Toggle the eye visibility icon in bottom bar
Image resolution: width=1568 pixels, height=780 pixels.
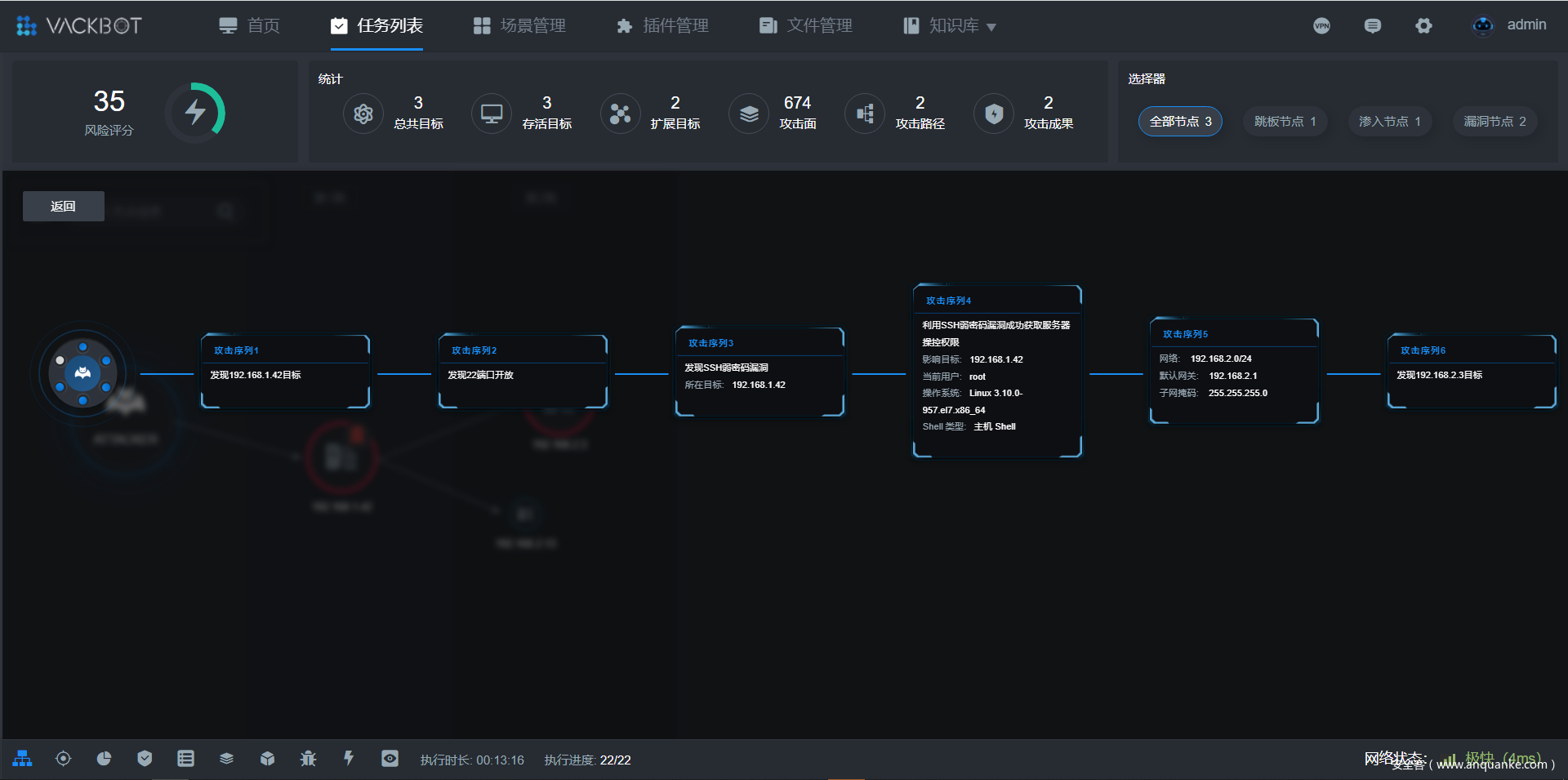[x=390, y=759]
